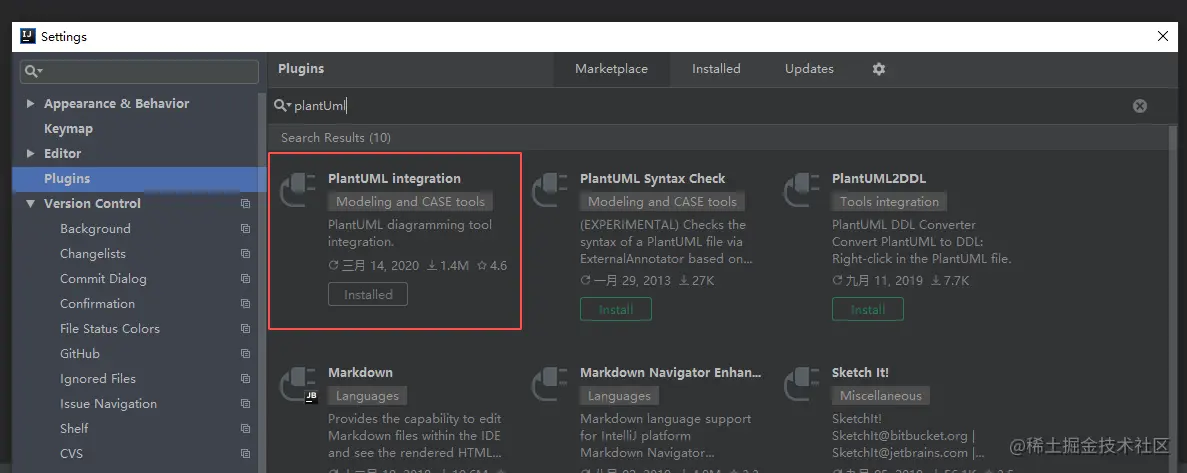Viewport: 1187px width, 473px height.
Task: Open File Status Colors settings
Action: (110, 328)
